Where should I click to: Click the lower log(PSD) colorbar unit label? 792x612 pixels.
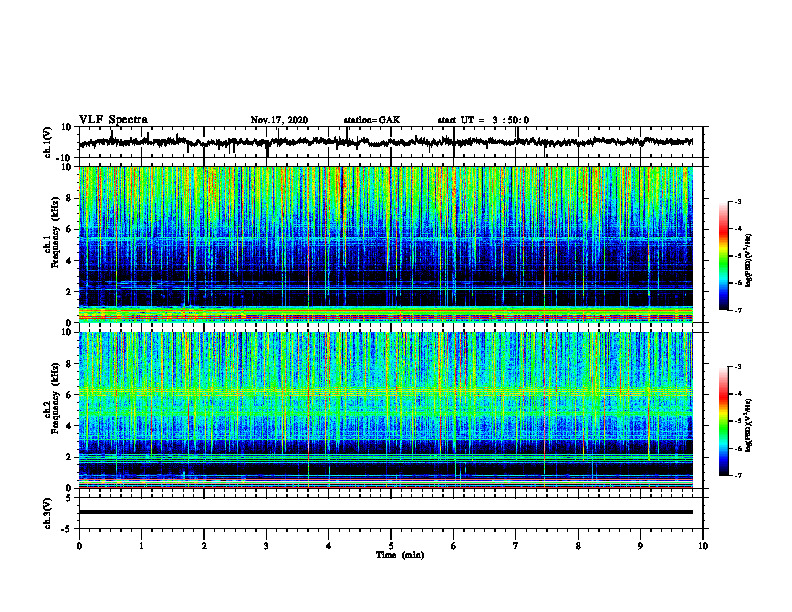[749, 425]
